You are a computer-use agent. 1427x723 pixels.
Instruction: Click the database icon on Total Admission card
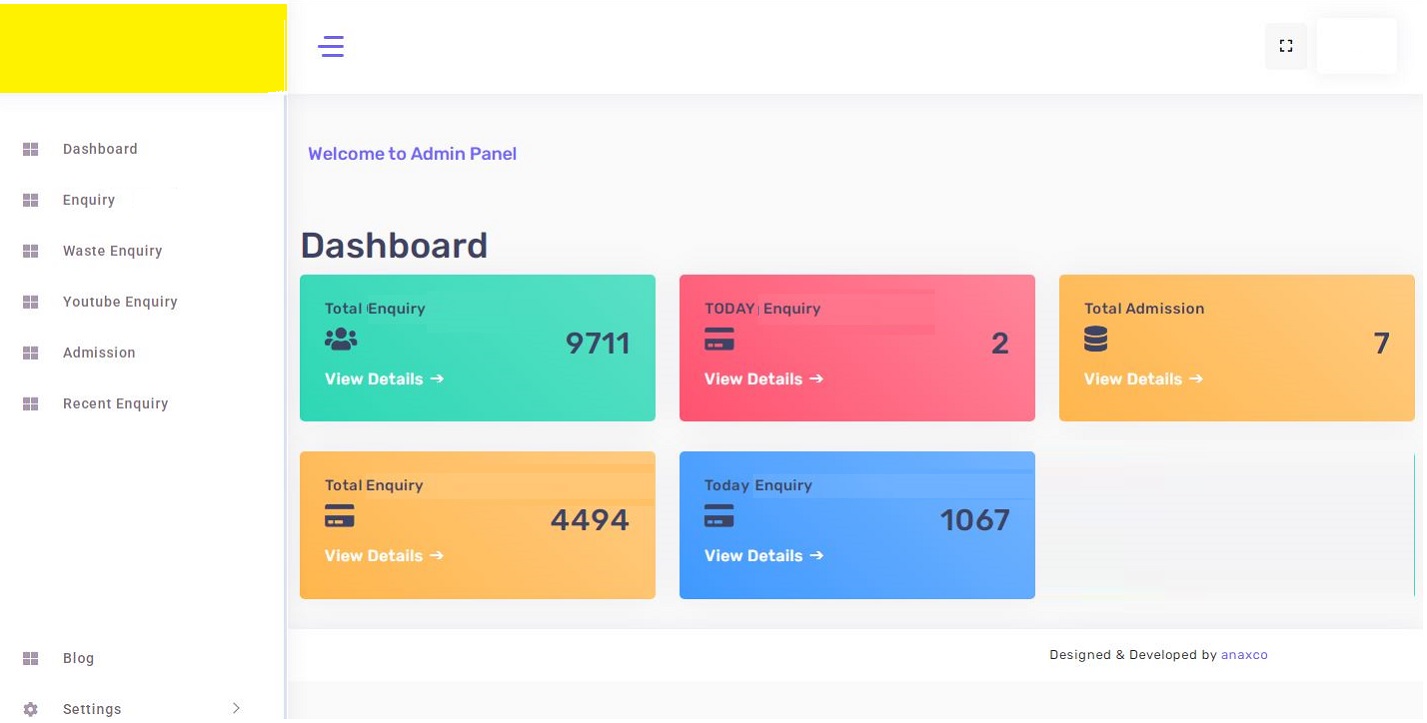[1096, 339]
